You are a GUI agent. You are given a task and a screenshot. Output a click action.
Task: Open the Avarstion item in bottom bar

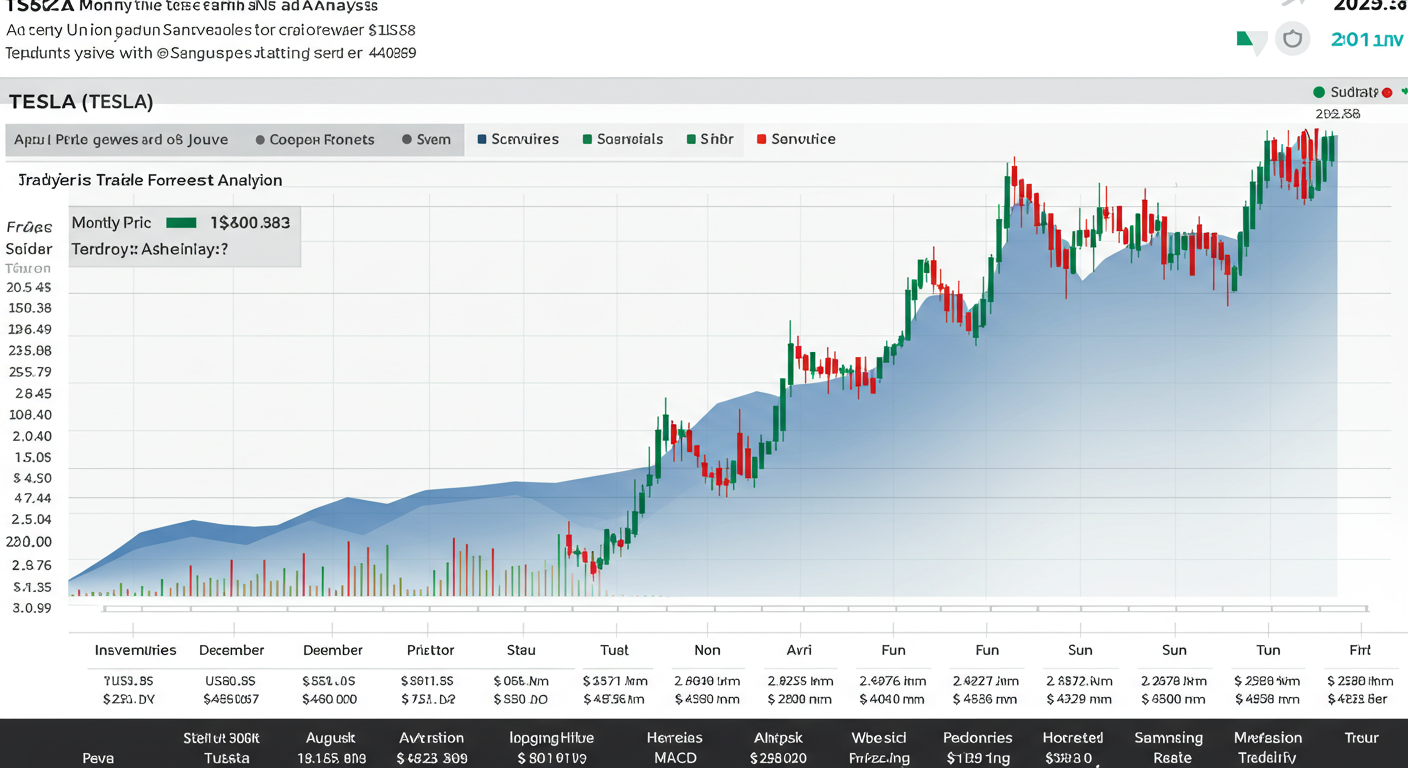[431, 738]
